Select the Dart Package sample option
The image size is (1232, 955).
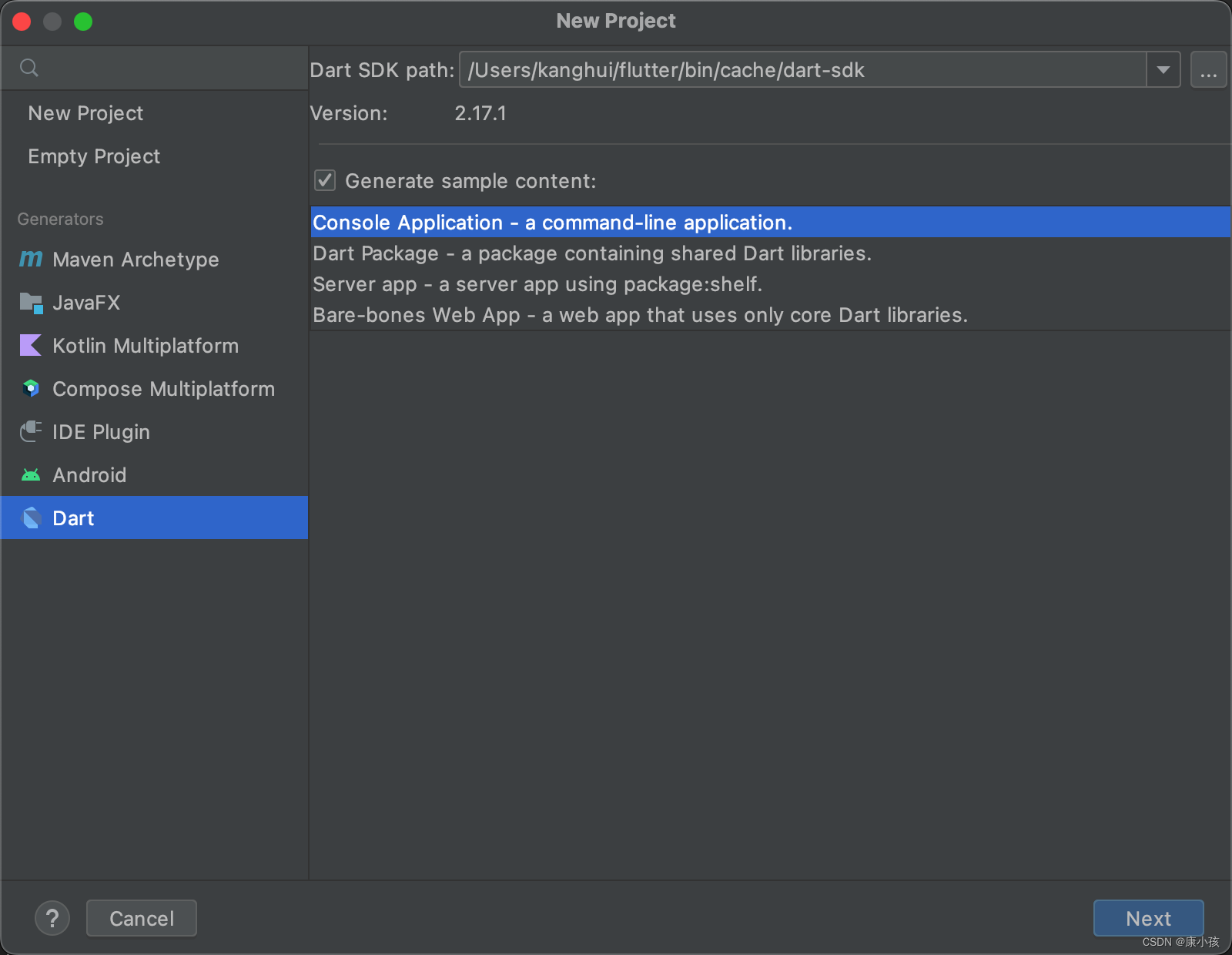(592, 253)
